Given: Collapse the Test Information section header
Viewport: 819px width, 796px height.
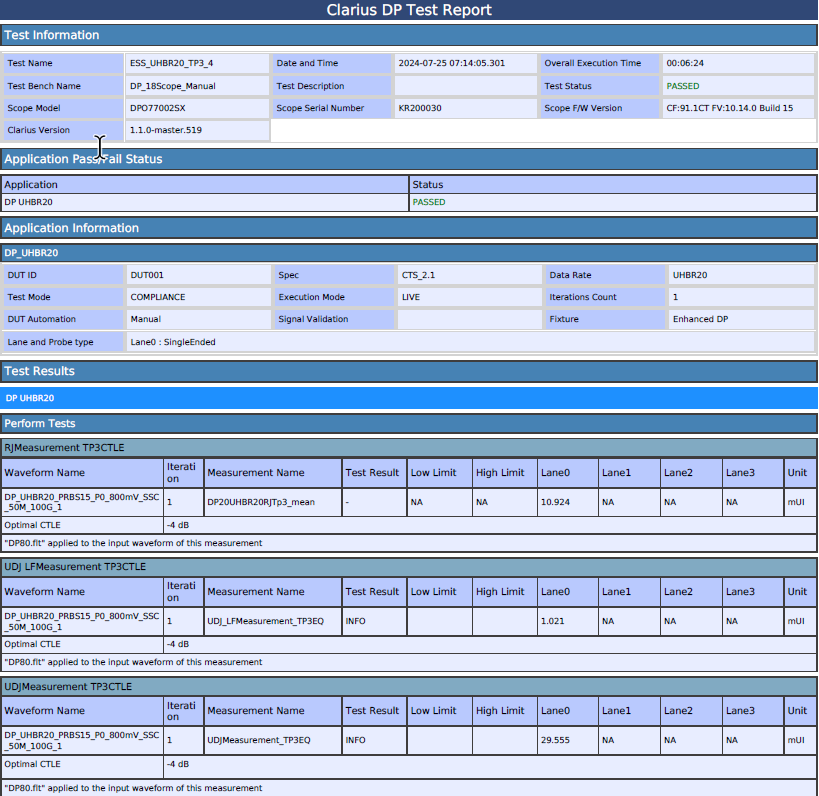Looking at the screenshot, I should pos(52,35).
